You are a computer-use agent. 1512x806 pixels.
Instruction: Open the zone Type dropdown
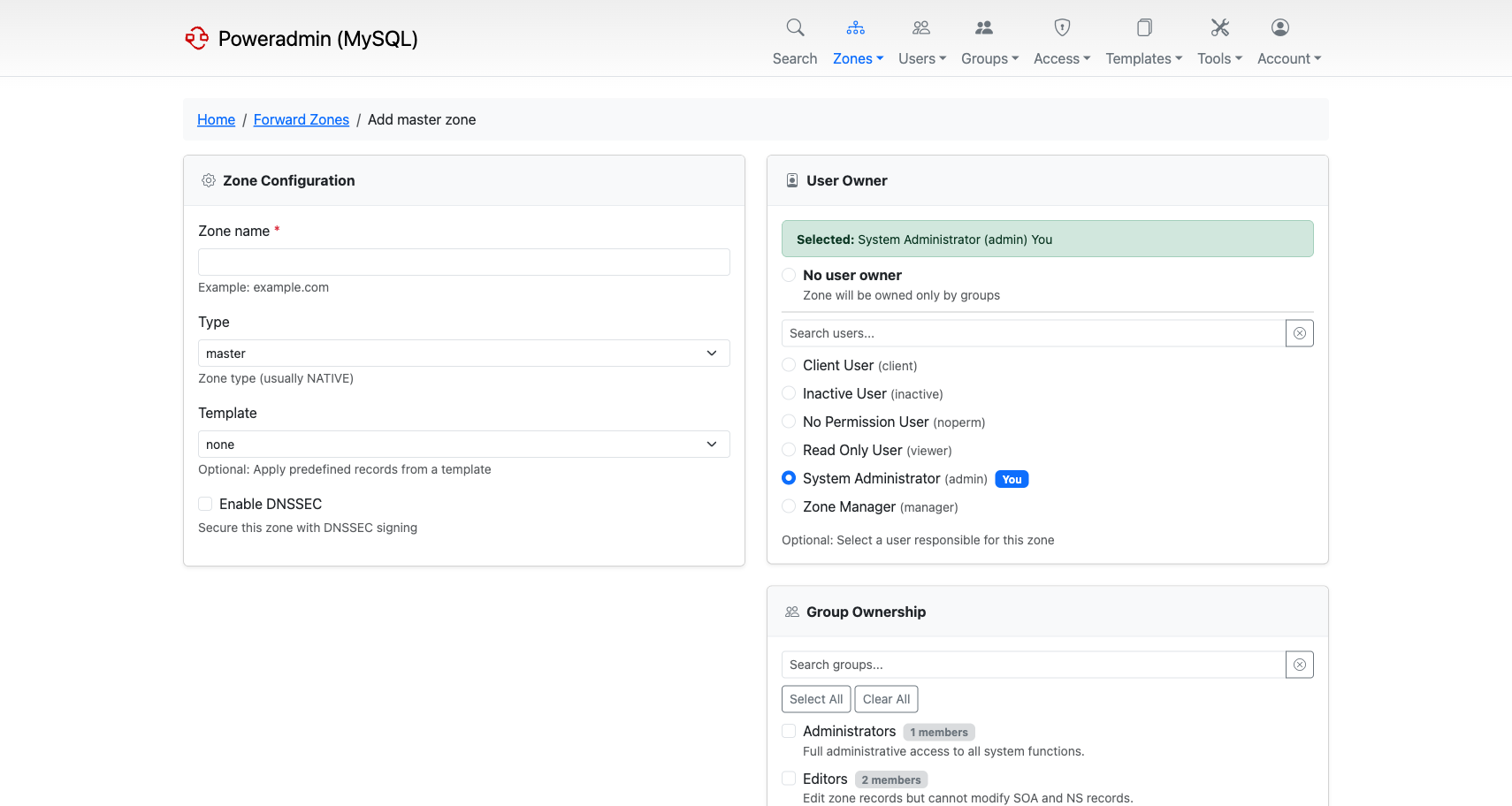pyautogui.click(x=463, y=354)
